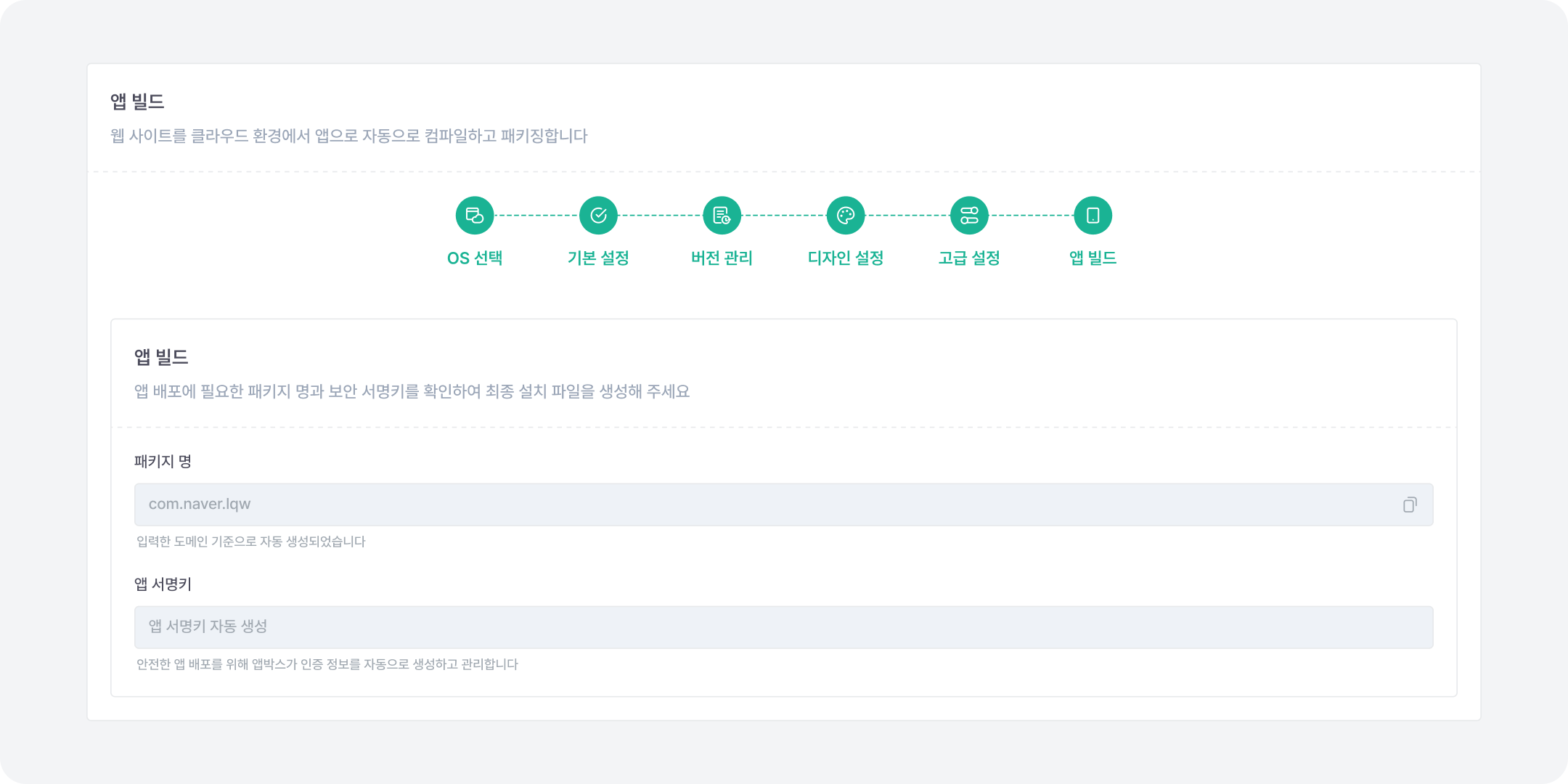Click the subtitle 웹 사이트를 클라우드 환경에서 앱으로
Image resolution: width=1568 pixels, height=784 pixels.
[349, 136]
